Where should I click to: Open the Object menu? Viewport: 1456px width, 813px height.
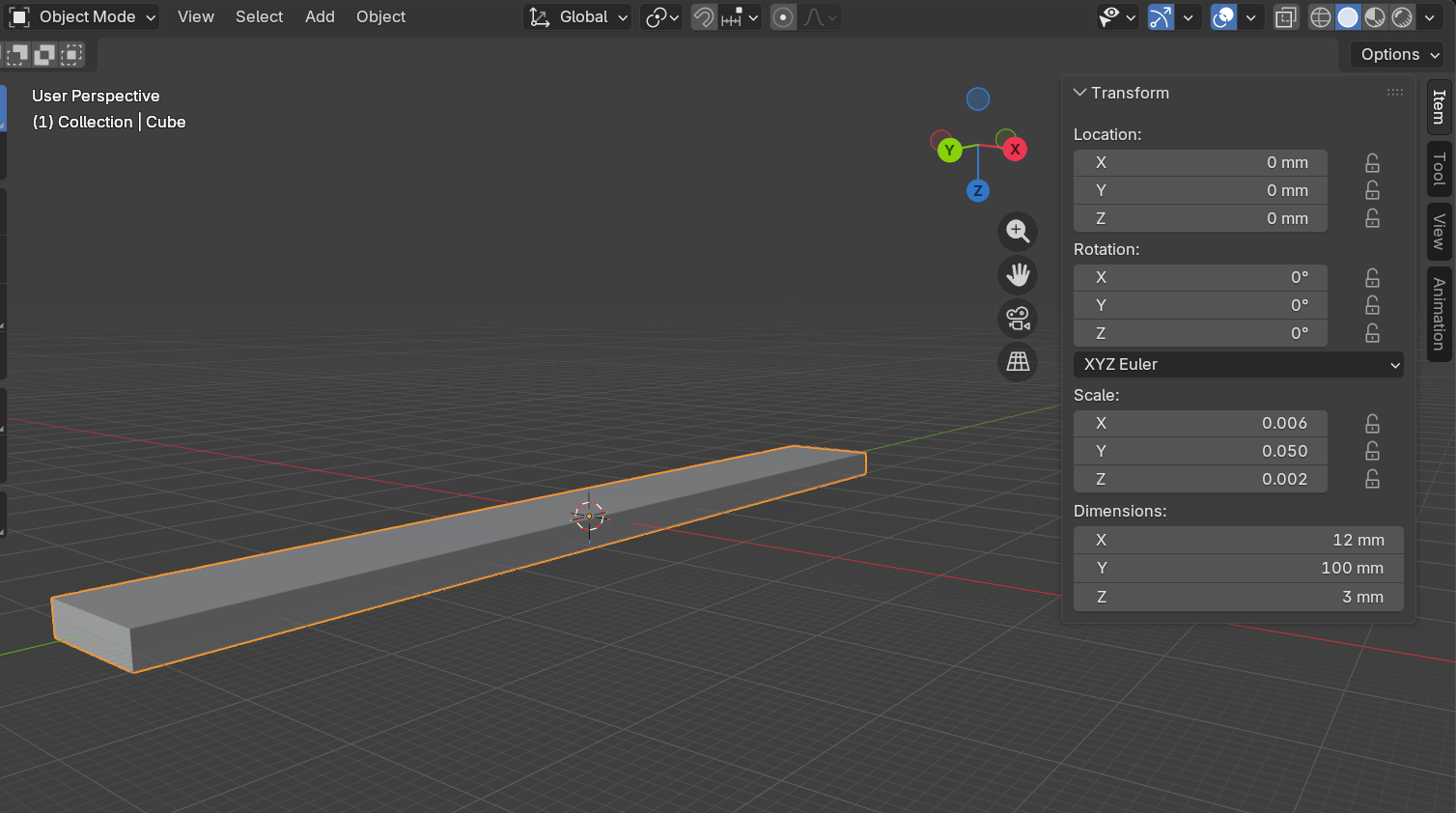click(381, 17)
